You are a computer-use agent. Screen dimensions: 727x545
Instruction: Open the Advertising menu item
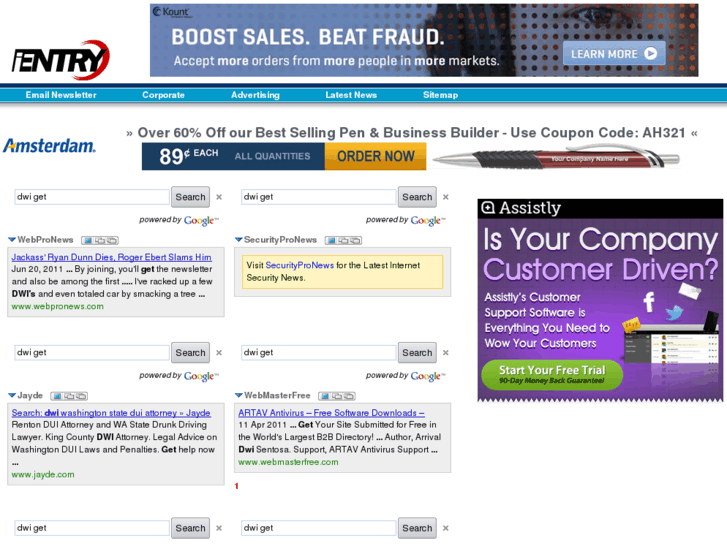point(255,95)
